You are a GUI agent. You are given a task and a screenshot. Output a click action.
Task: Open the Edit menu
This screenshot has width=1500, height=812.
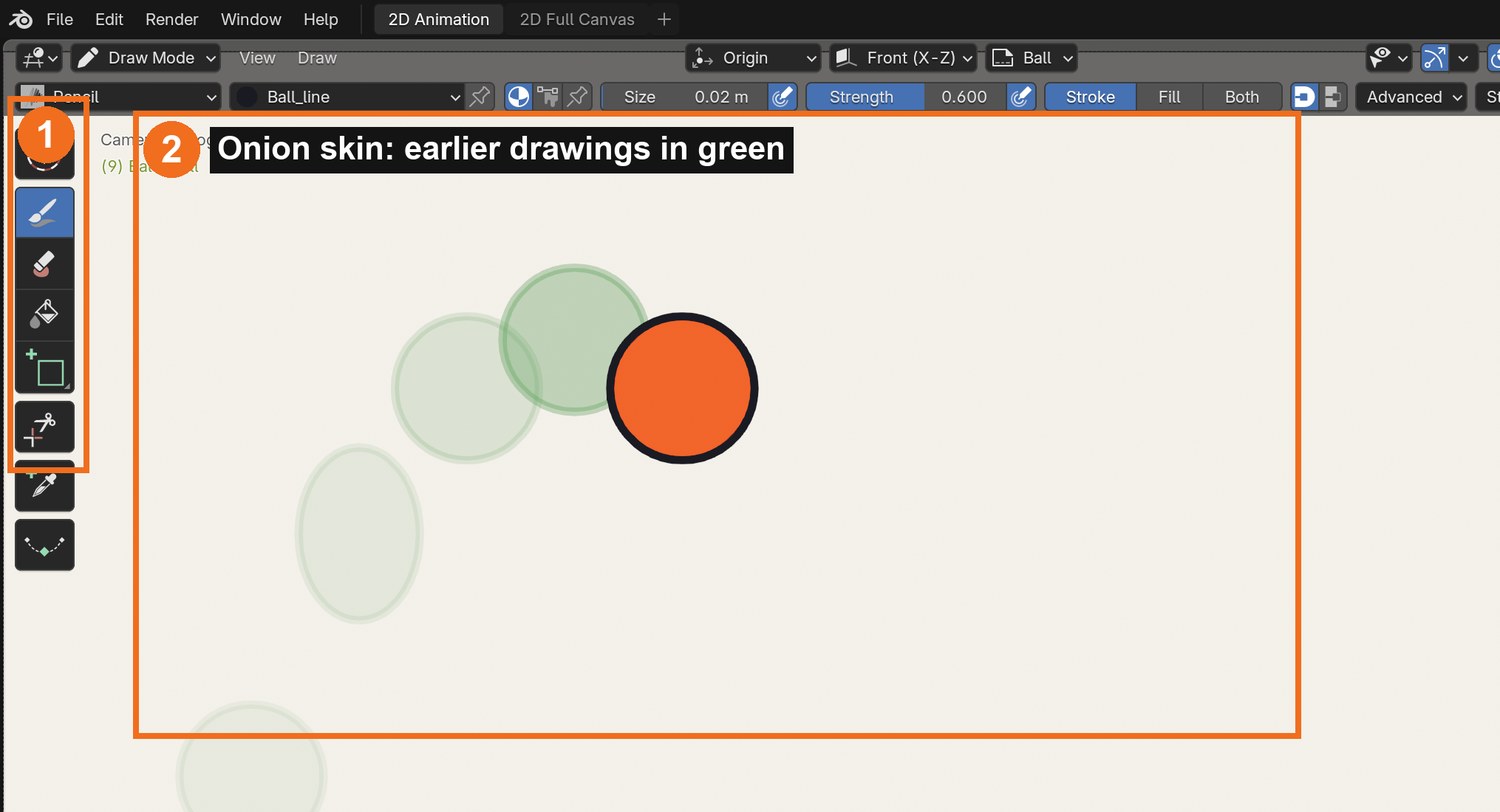(x=109, y=19)
